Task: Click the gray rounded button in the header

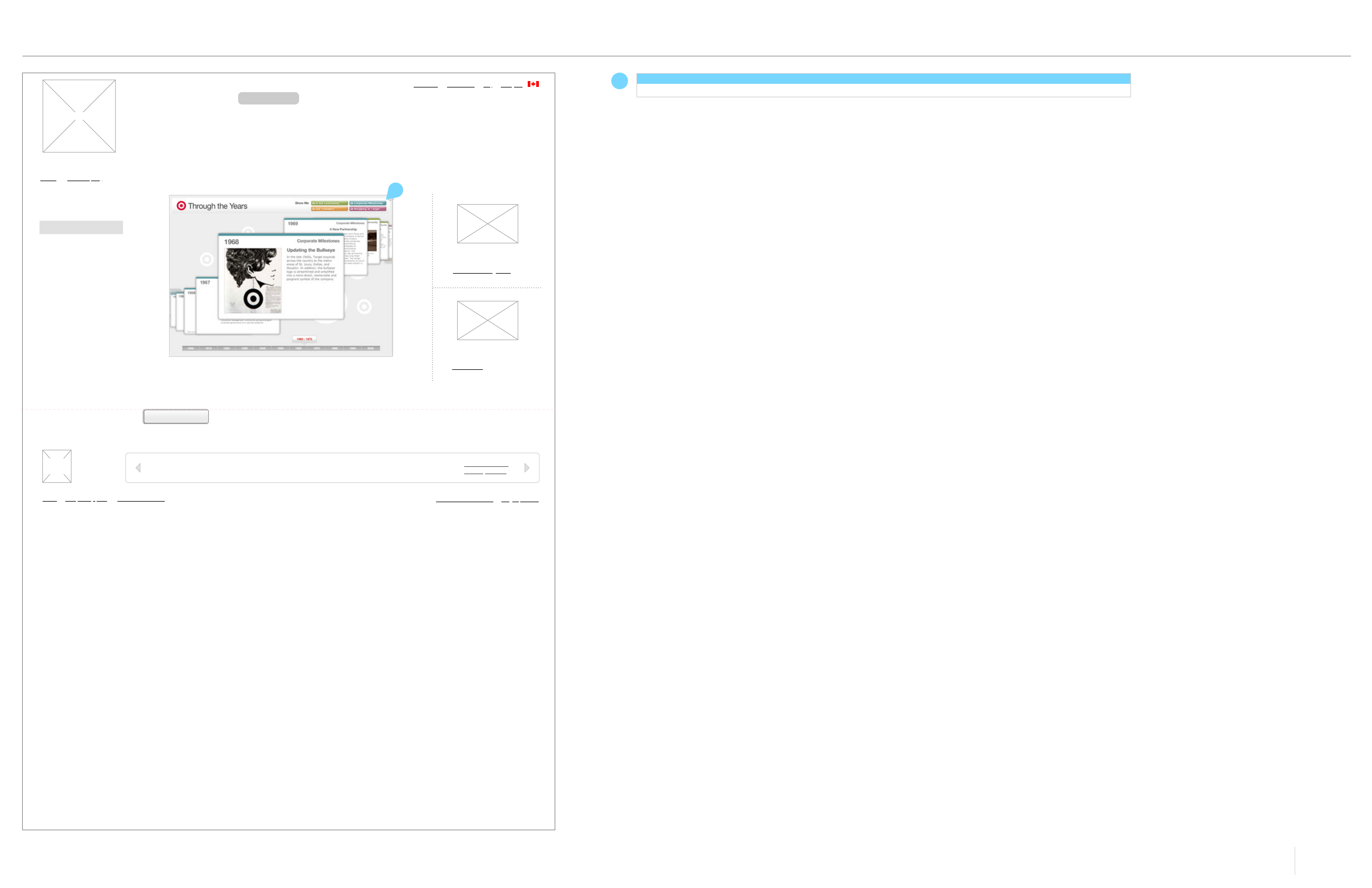Action: (x=268, y=99)
